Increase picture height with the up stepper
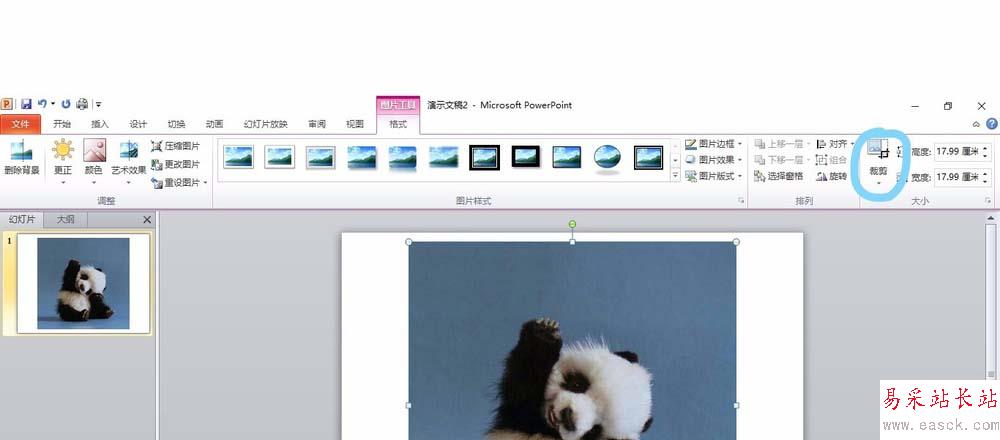 click(x=985, y=149)
